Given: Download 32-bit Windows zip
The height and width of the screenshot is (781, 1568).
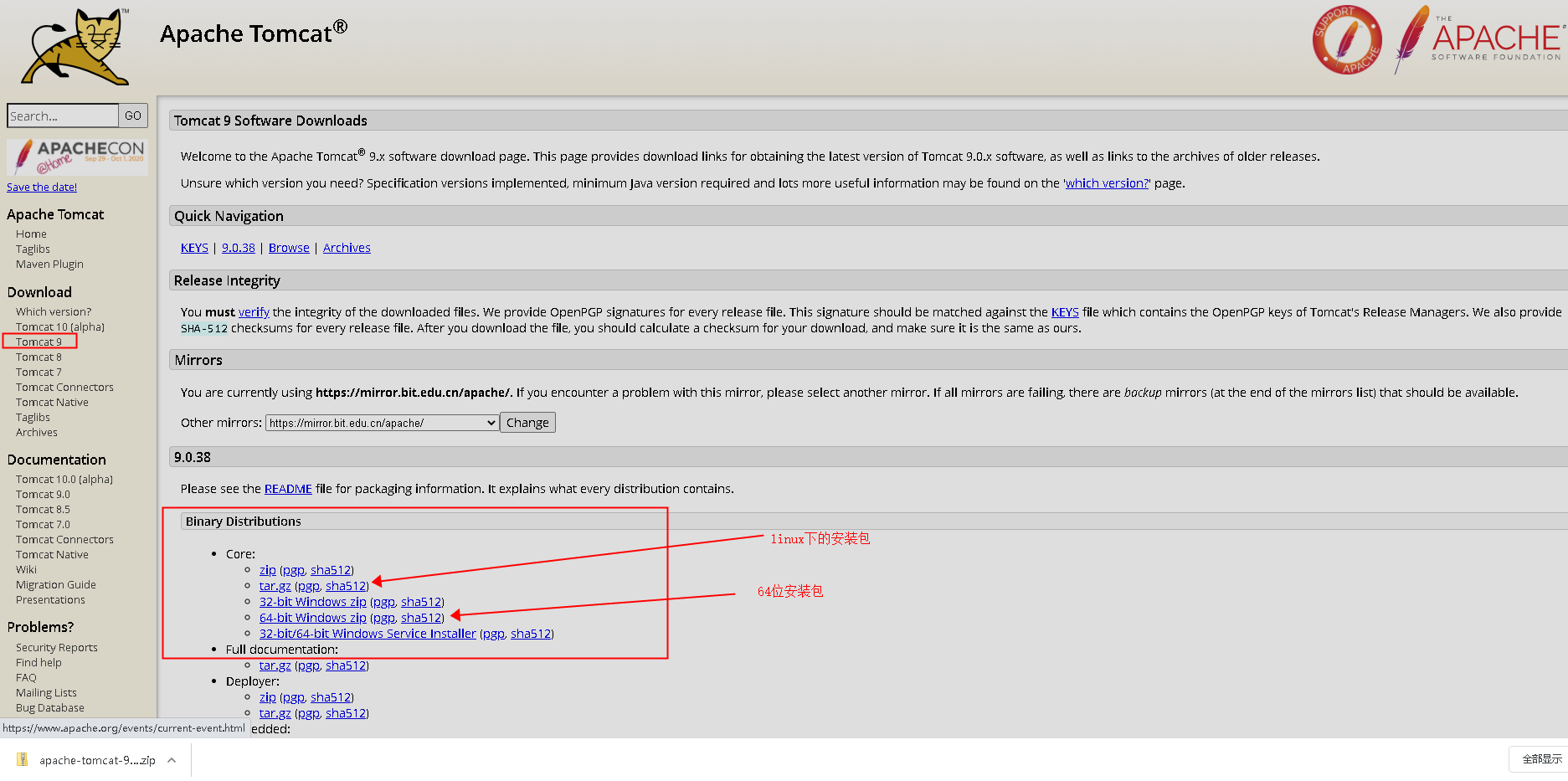Looking at the screenshot, I should [313, 602].
